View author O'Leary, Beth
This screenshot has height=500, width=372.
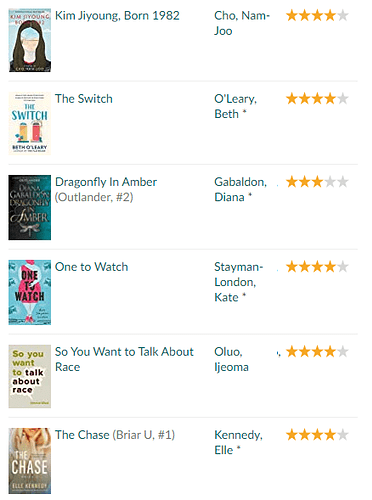click(x=235, y=106)
